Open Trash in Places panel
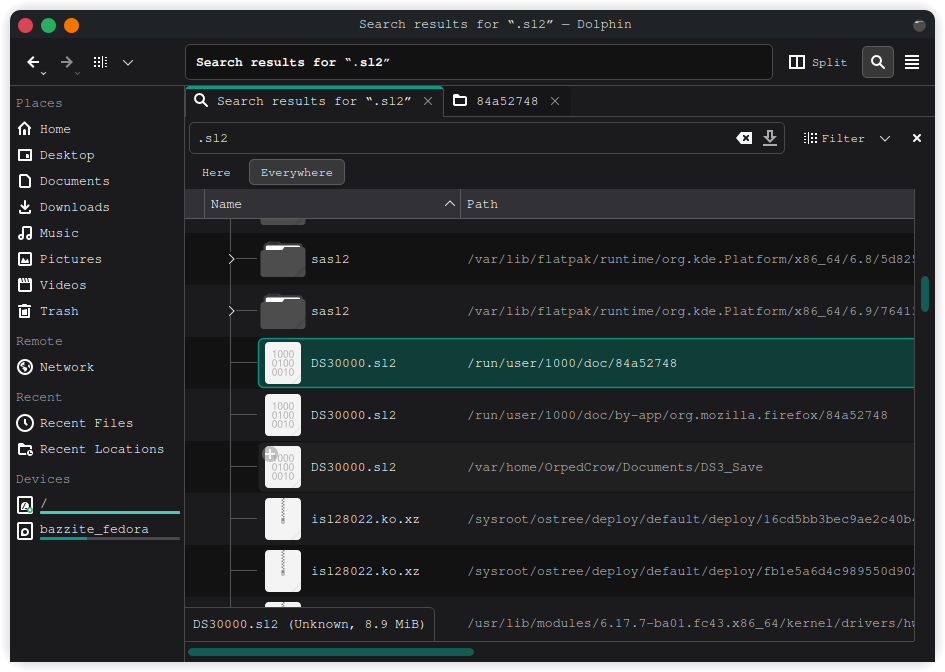Screen dimensions: 945x672 (58, 311)
